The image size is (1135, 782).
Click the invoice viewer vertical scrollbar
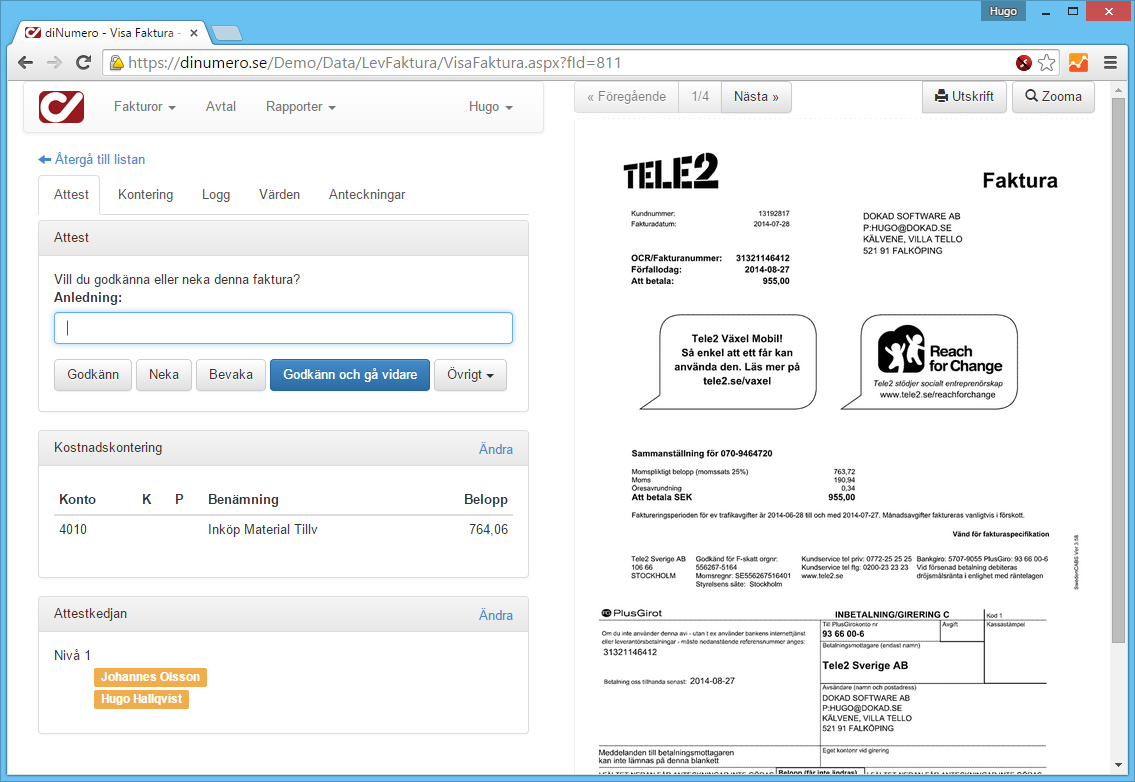1118,369
